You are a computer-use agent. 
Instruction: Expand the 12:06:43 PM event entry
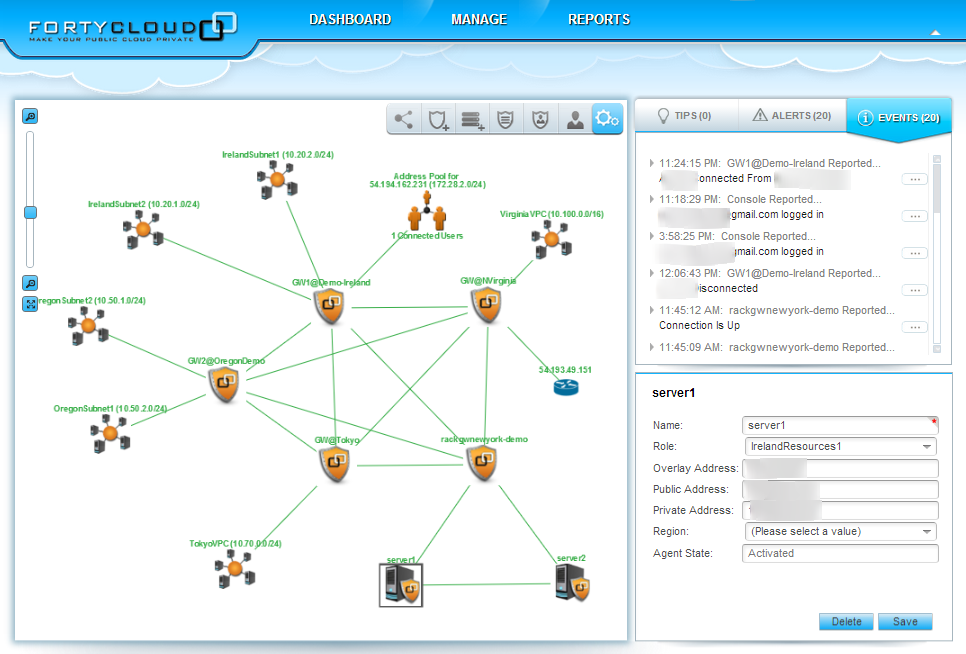click(652, 273)
